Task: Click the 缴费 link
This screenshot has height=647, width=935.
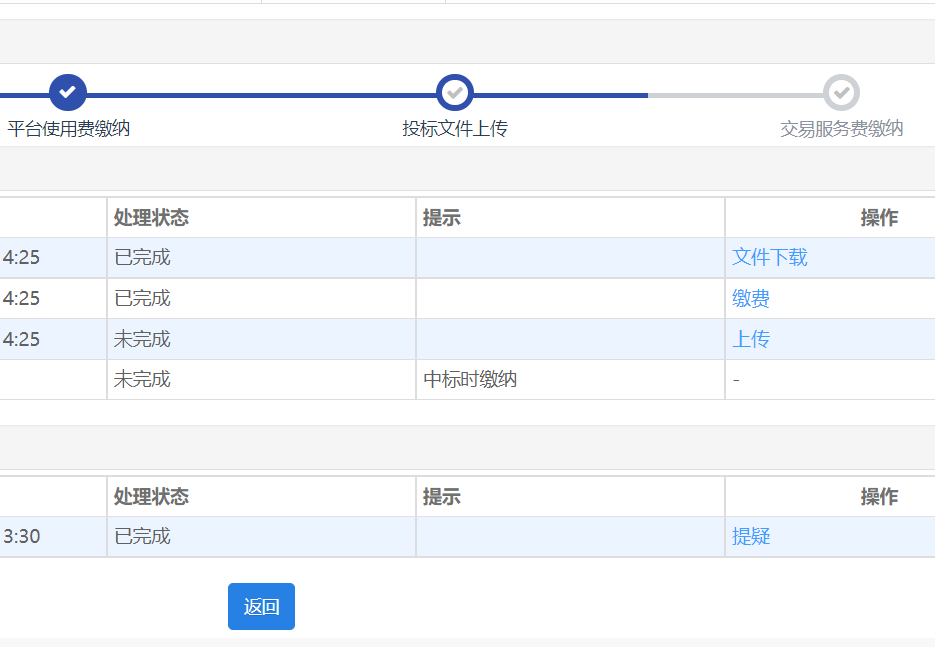Action: [750, 298]
